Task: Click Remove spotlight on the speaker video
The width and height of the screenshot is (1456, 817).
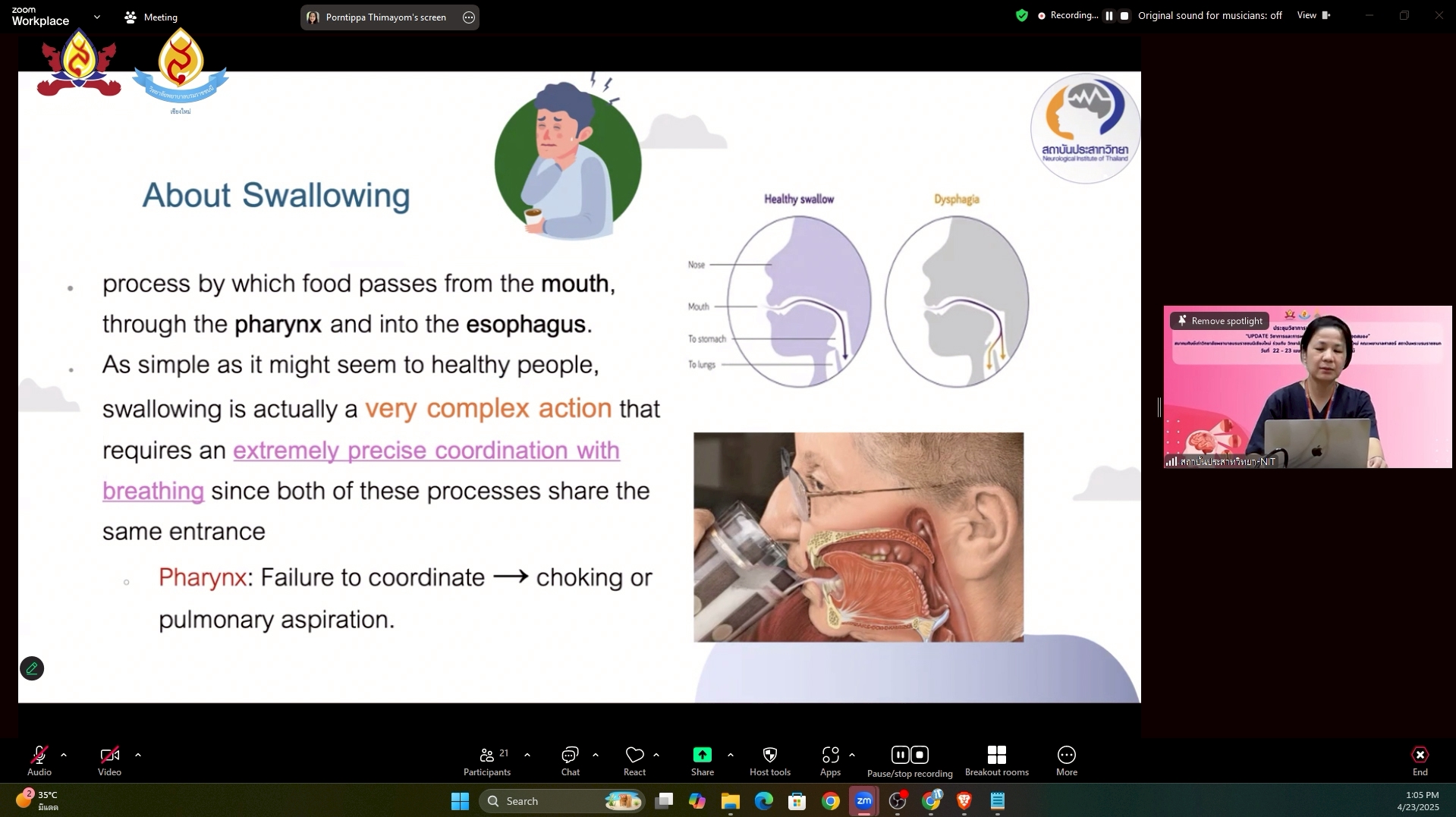Action: point(1220,321)
